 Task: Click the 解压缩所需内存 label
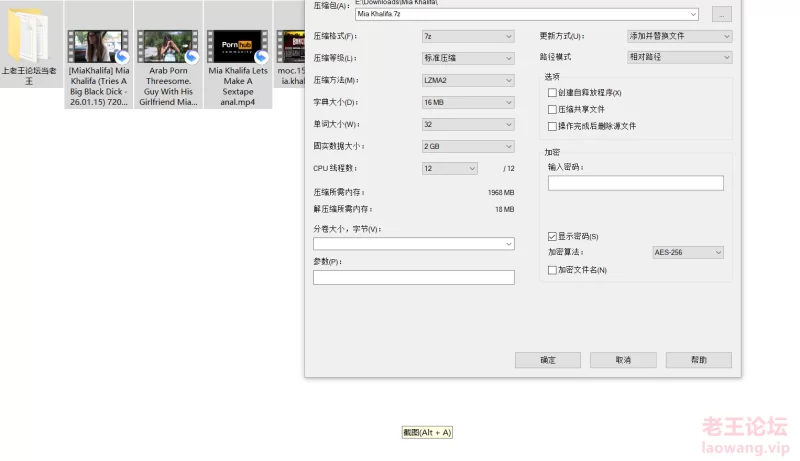[x=343, y=210]
